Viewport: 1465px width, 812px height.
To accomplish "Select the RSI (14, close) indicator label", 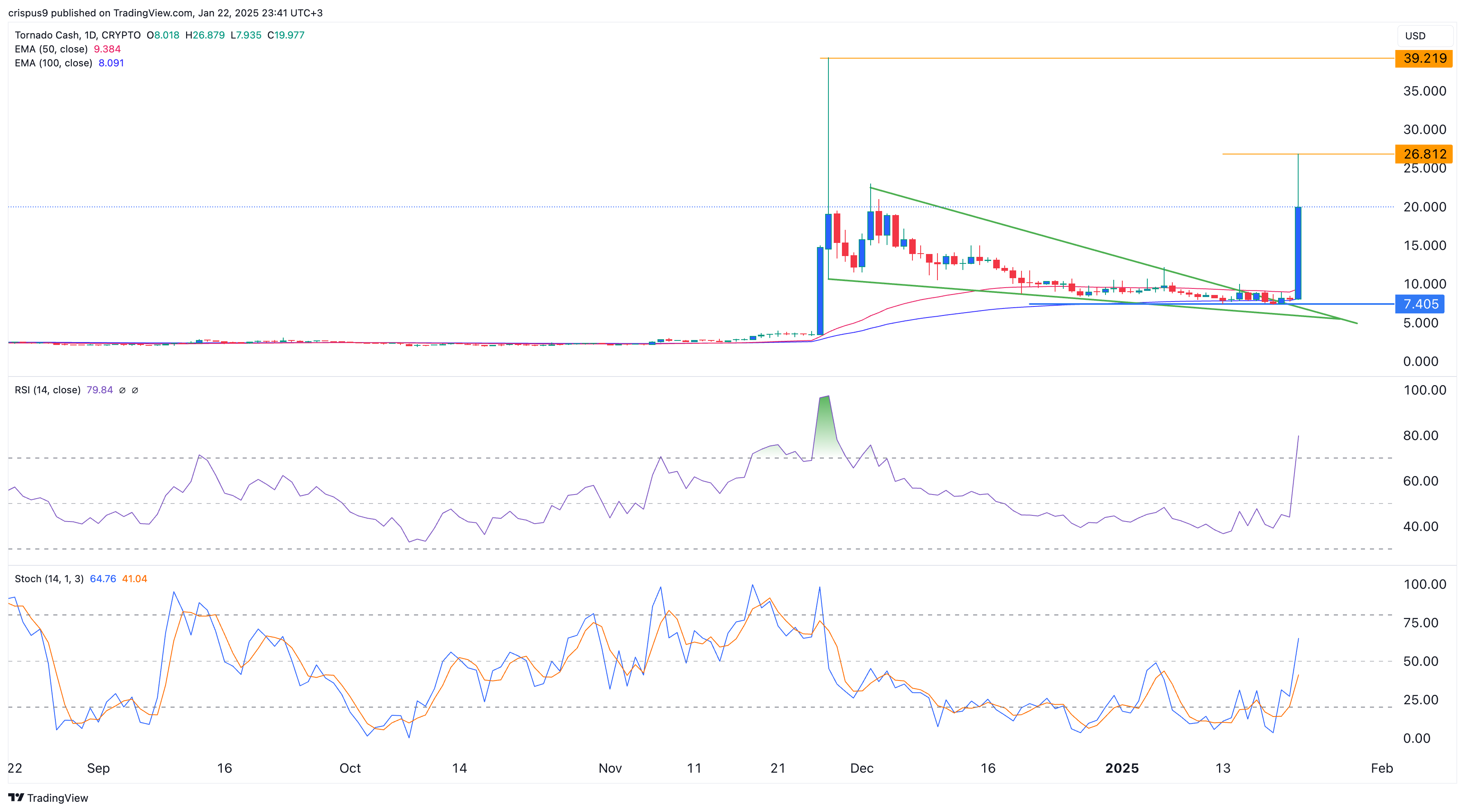I will pos(48,390).
